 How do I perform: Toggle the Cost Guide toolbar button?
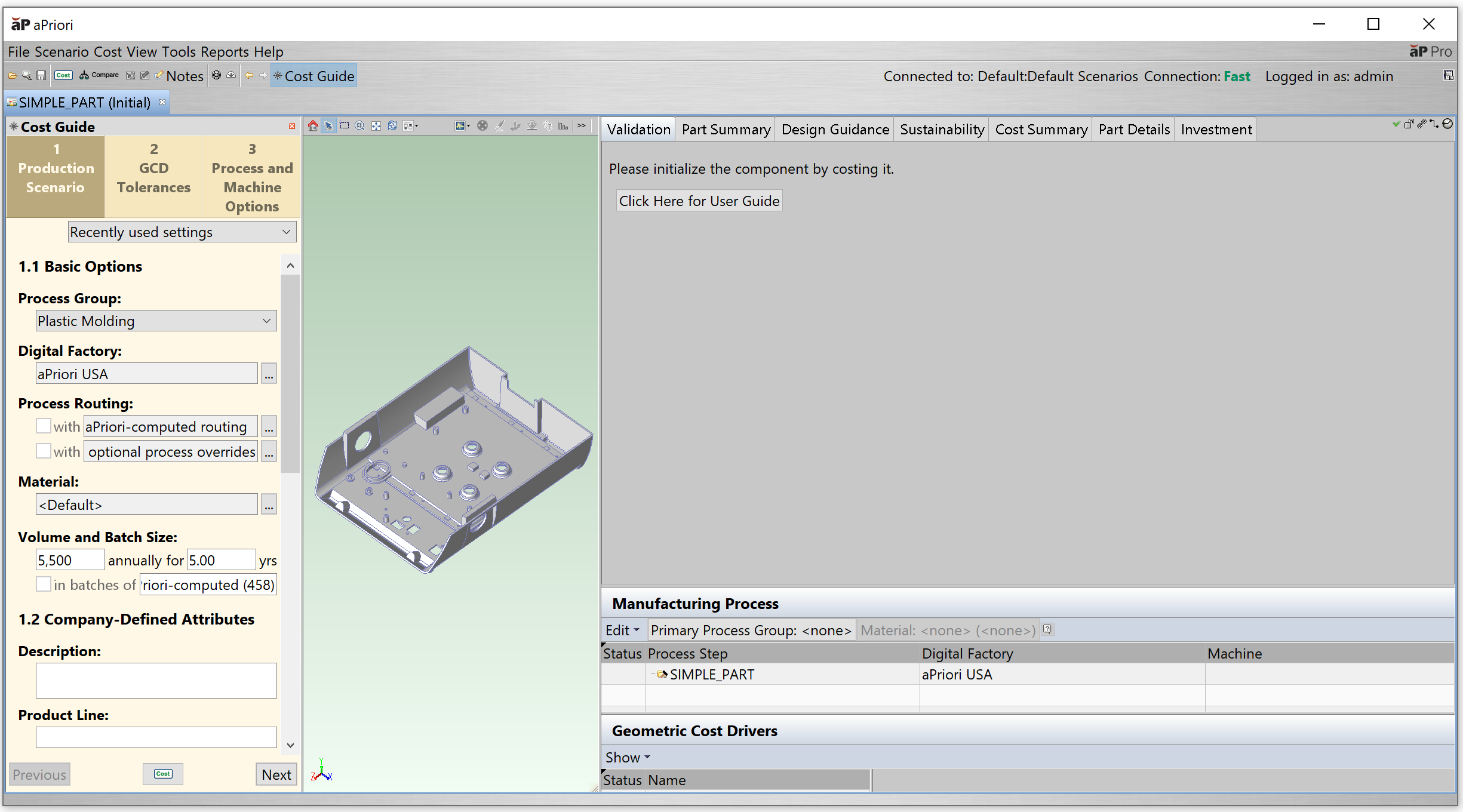point(314,76)
